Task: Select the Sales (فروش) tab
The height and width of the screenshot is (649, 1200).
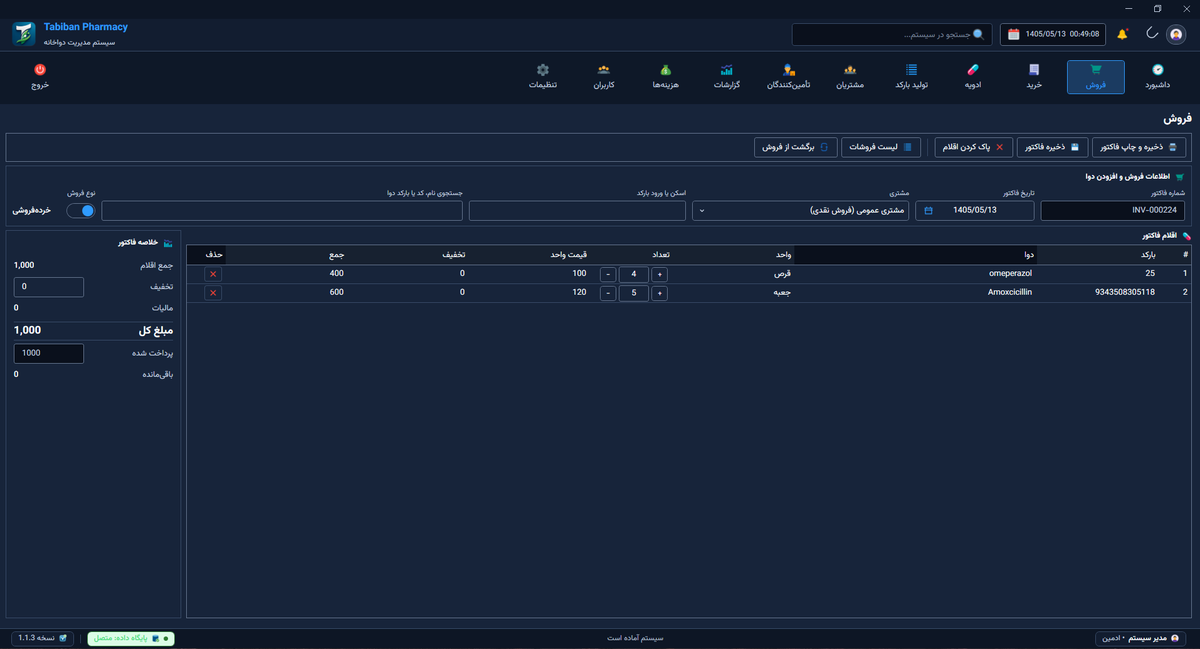Action: 1096,77
